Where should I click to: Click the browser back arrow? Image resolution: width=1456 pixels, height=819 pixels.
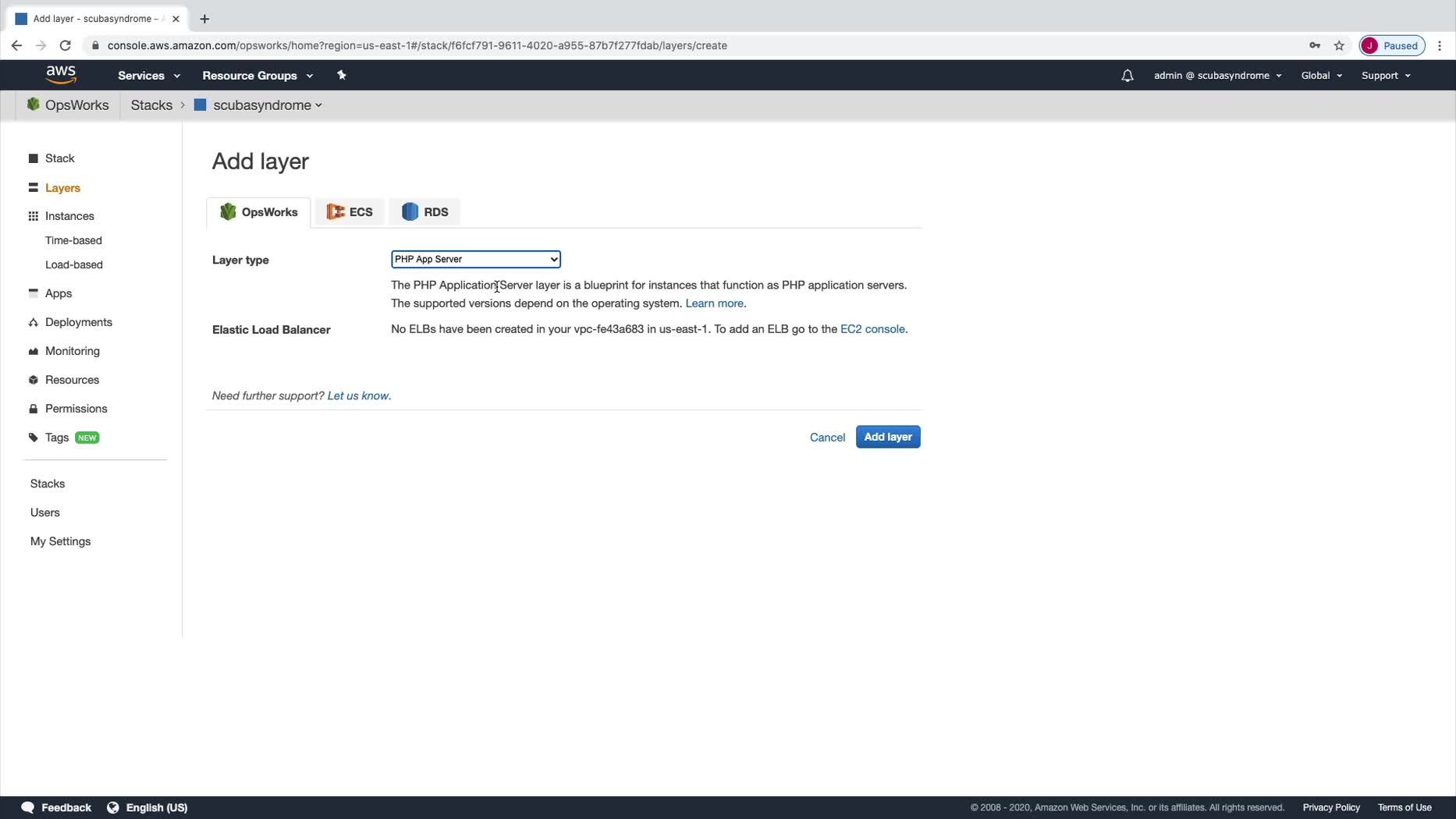[16, 45]
